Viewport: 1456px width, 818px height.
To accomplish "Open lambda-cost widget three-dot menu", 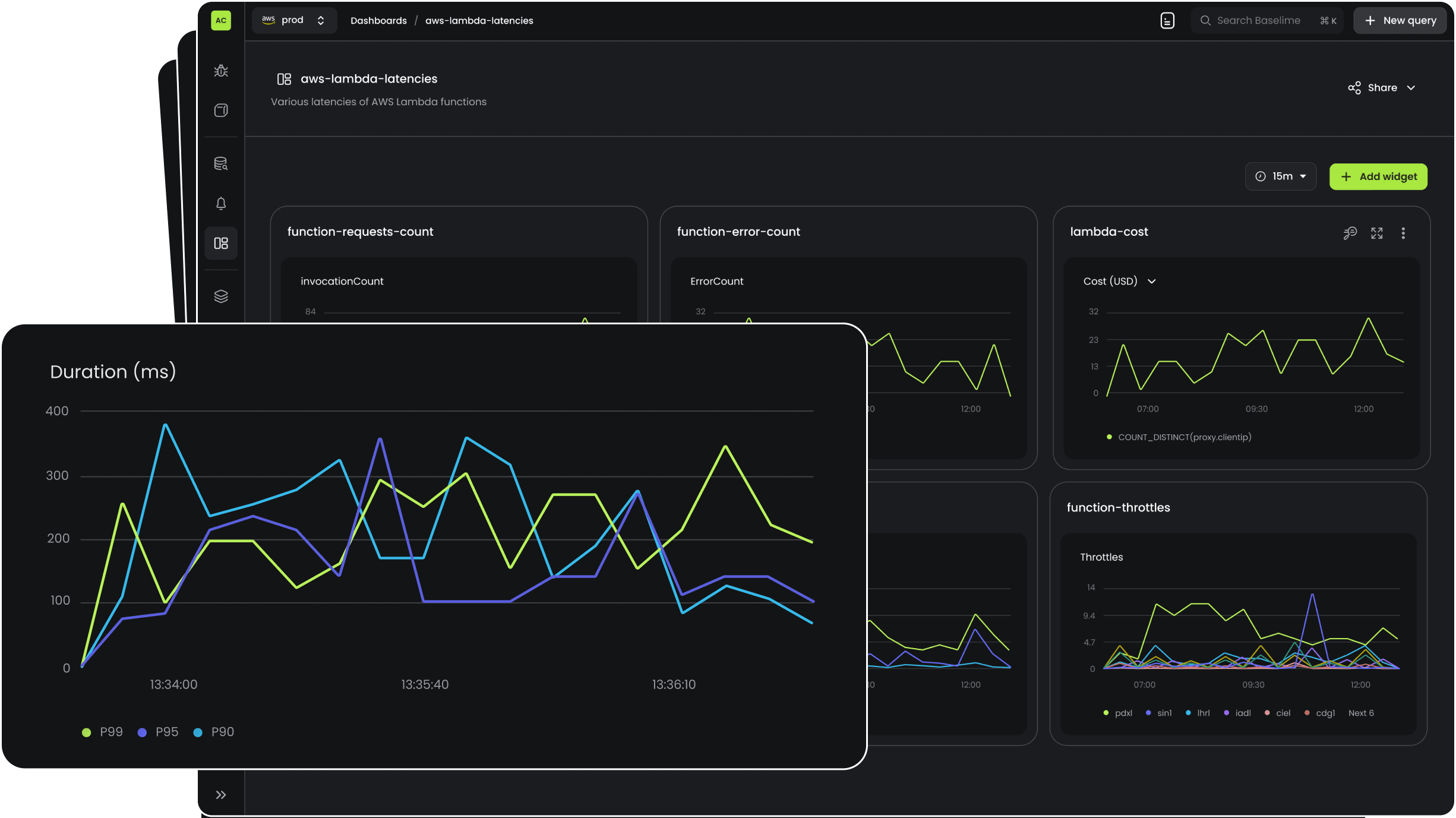I will (1403, 233).
